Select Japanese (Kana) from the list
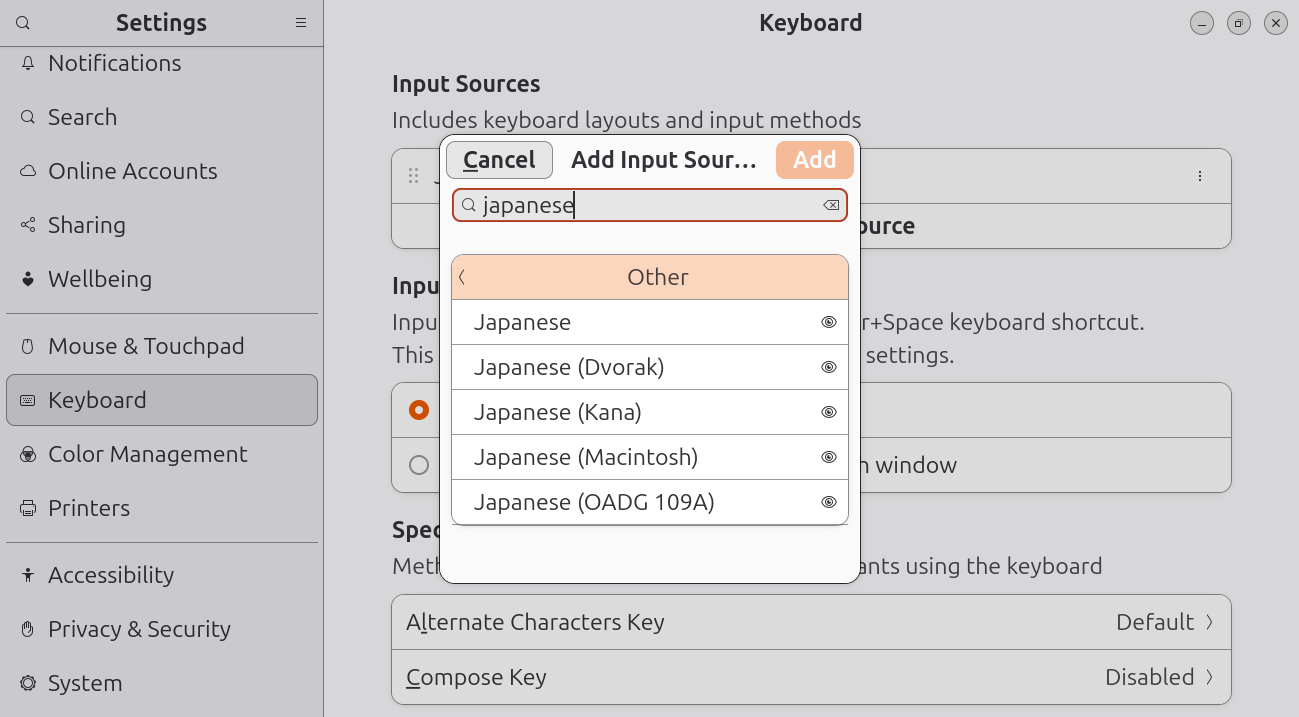1299x717 pixels. 650,412
